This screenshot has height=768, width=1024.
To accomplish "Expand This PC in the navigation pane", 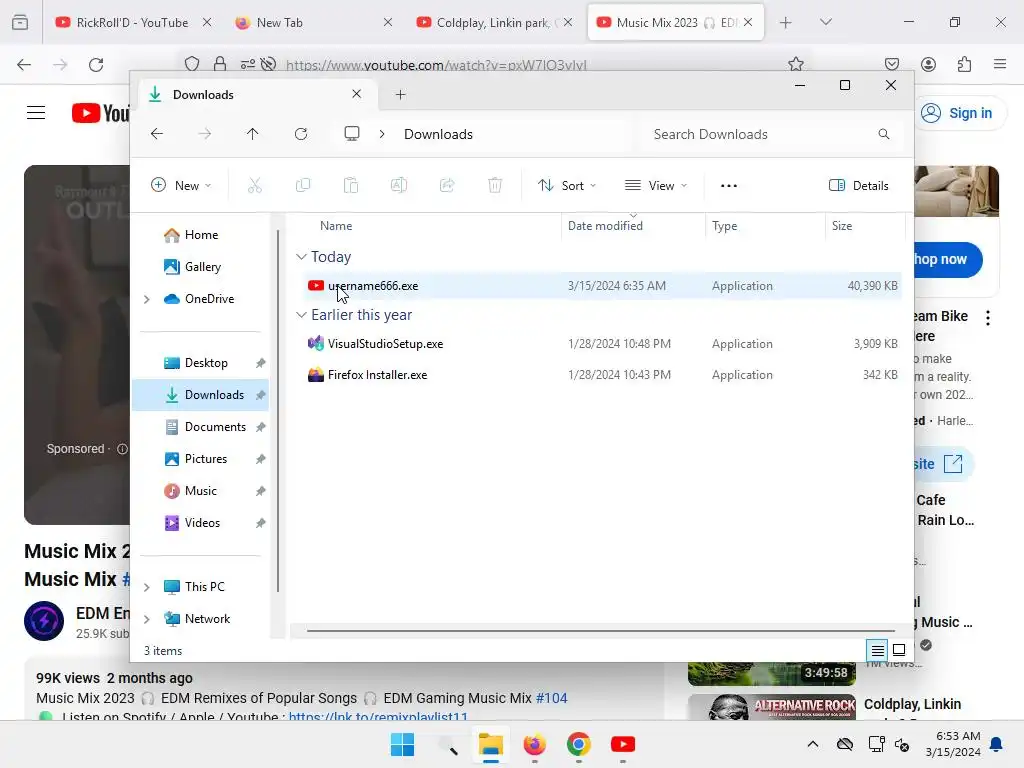I will click(147, 587).
